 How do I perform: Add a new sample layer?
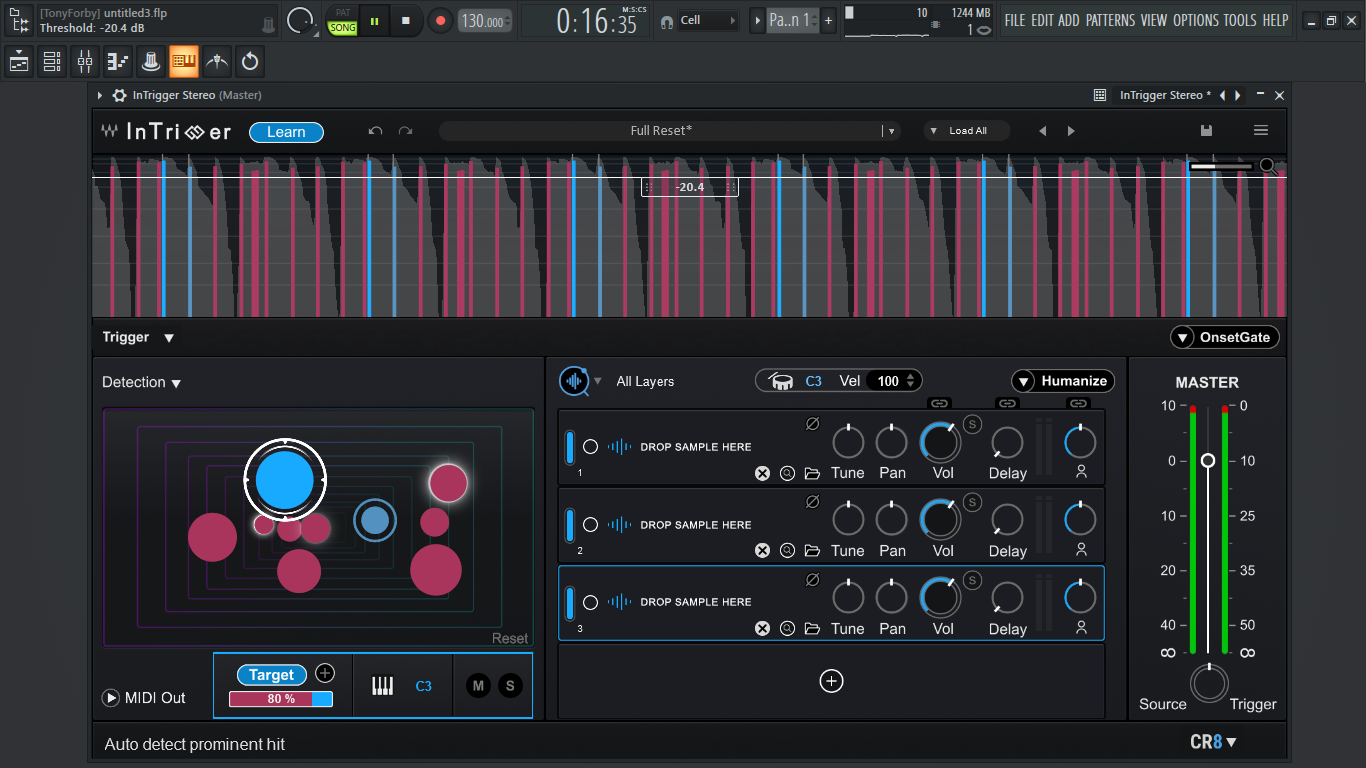coord(831,681)
